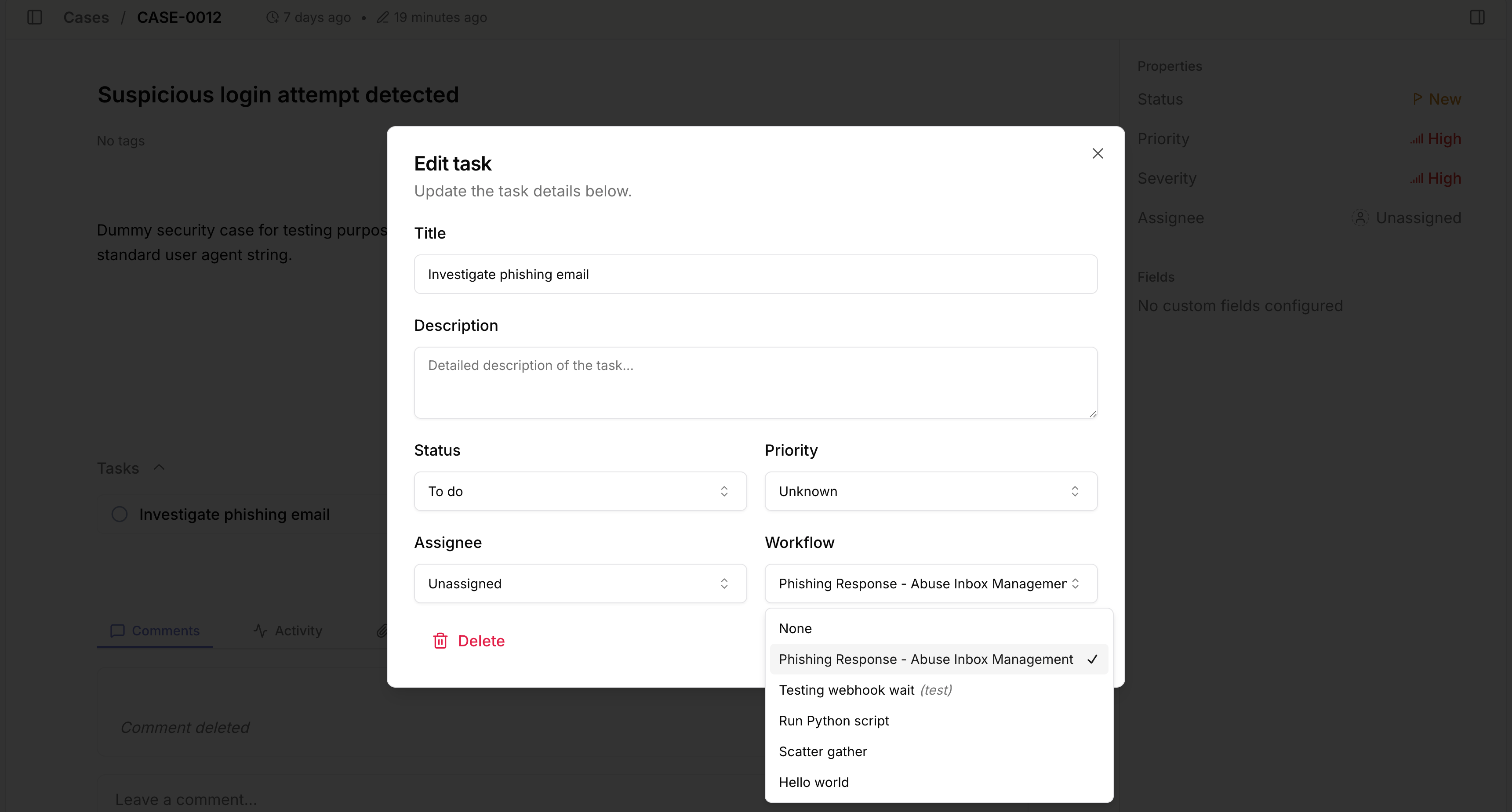1512x812 pixels.
Task: Collapse the Tasks section chevron
Action: tap(159, 468)
